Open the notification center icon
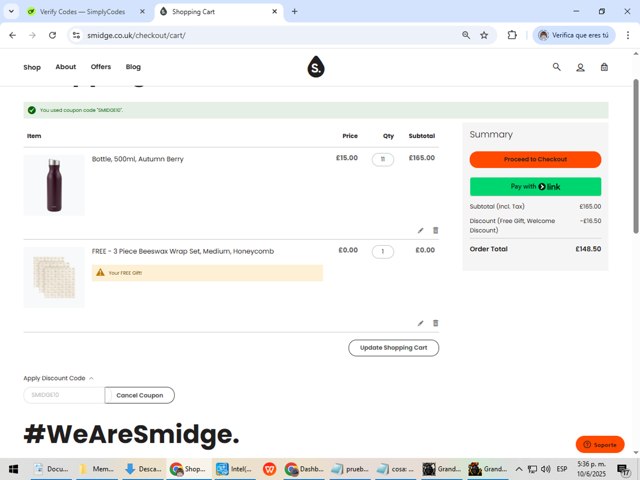Viewport: 640px width, 480px height. [x=624, y=470]
